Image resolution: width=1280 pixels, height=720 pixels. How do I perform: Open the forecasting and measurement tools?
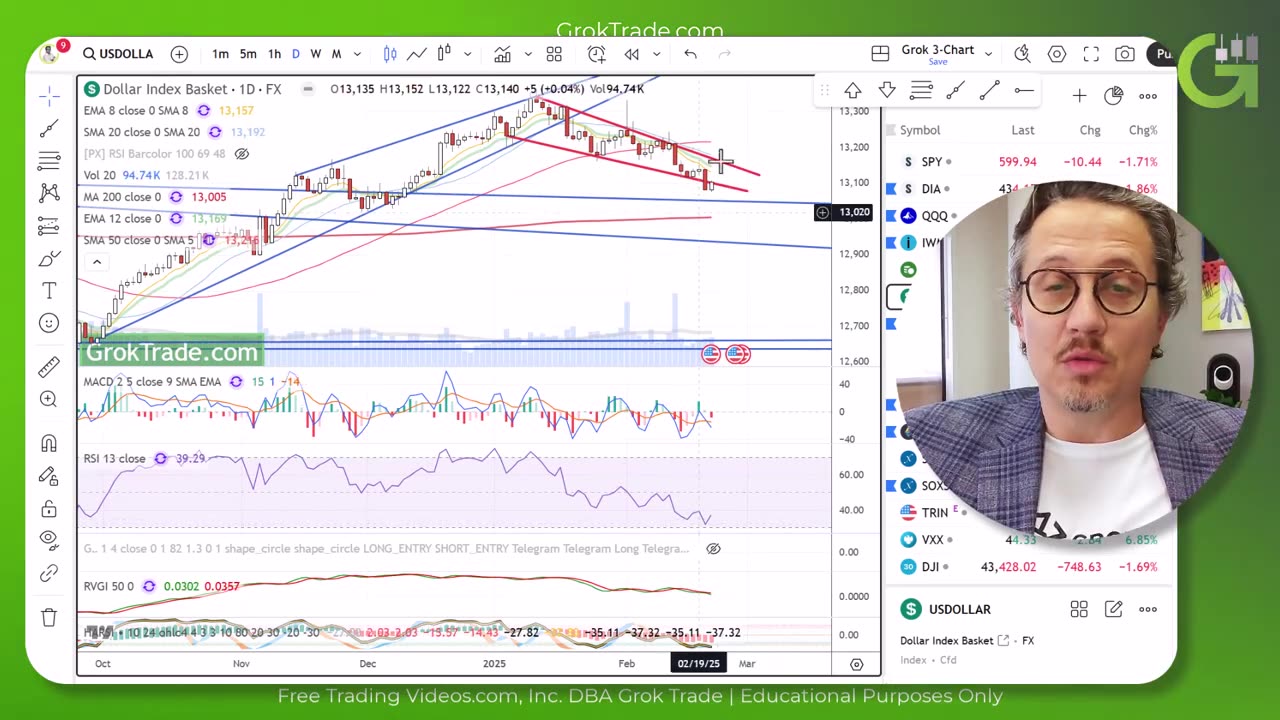(x=48, y=226)
